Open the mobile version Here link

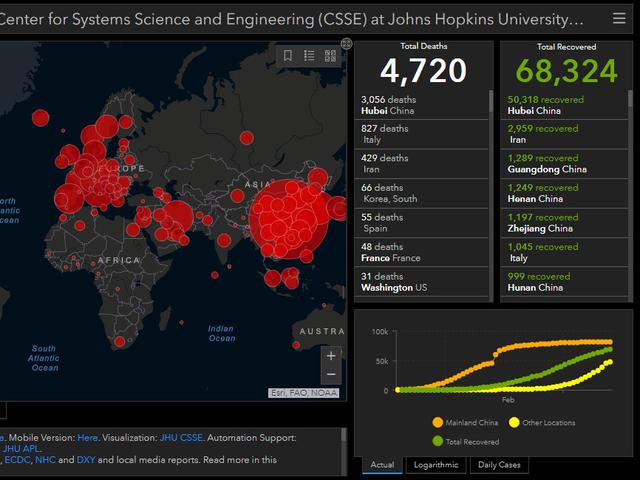click(87, 438)
